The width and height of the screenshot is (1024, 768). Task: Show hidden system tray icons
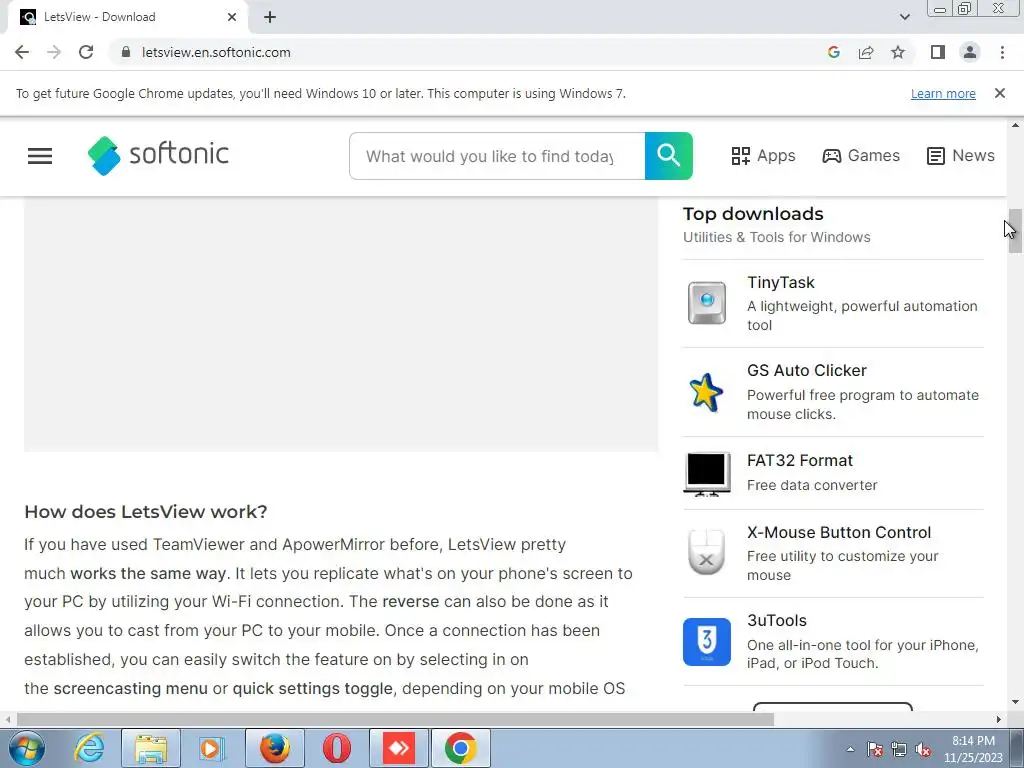(x=850, y=749)
